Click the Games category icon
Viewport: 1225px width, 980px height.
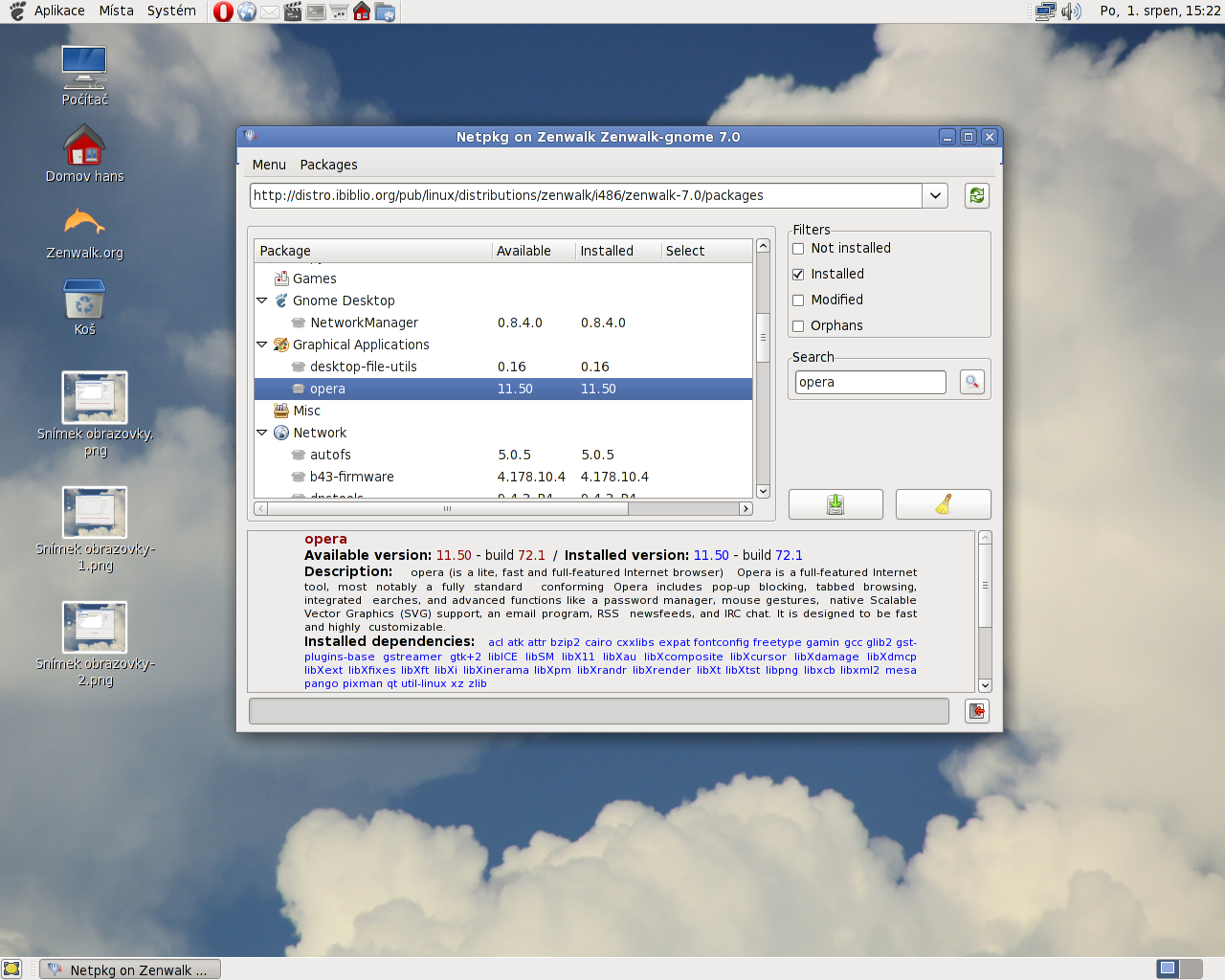click(x=281, y=278)
